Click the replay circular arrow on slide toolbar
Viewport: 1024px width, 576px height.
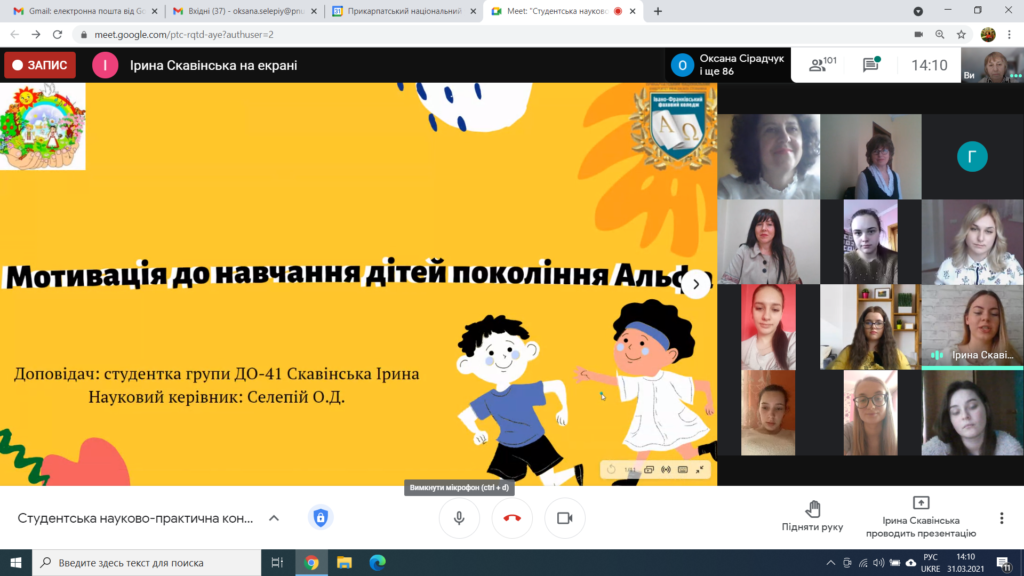611,469
